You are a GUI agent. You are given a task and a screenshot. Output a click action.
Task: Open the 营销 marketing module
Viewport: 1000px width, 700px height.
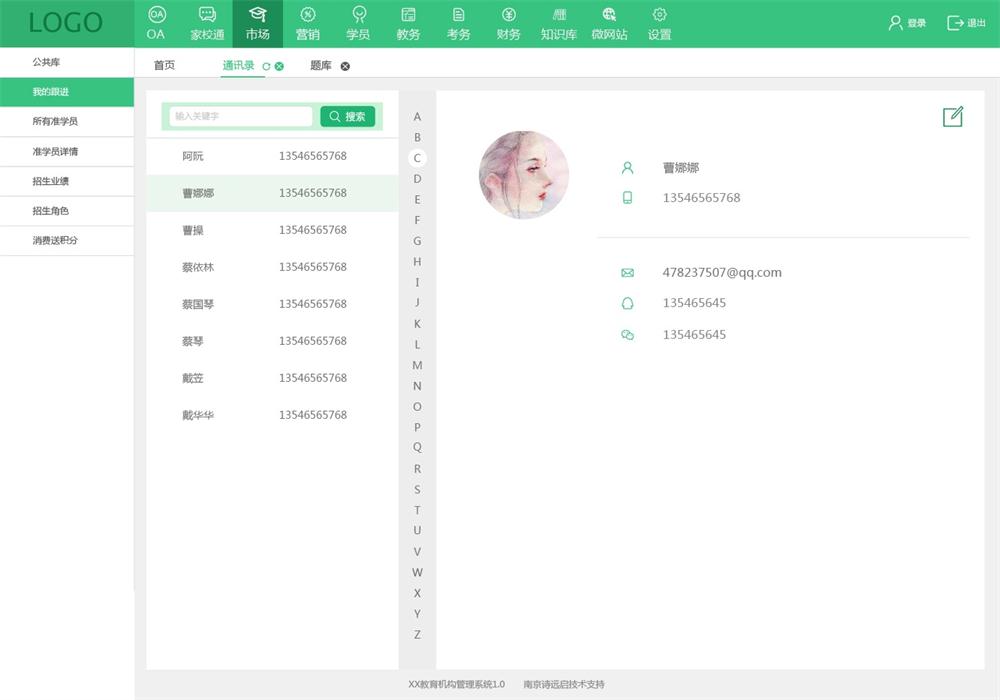pyautogui.click(x=308, y=24)
